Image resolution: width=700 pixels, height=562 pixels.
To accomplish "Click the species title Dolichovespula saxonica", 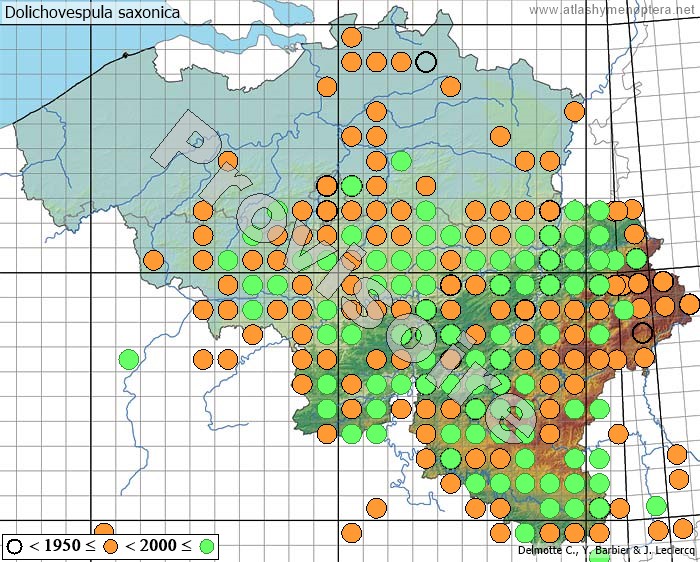I will point(92,12).
